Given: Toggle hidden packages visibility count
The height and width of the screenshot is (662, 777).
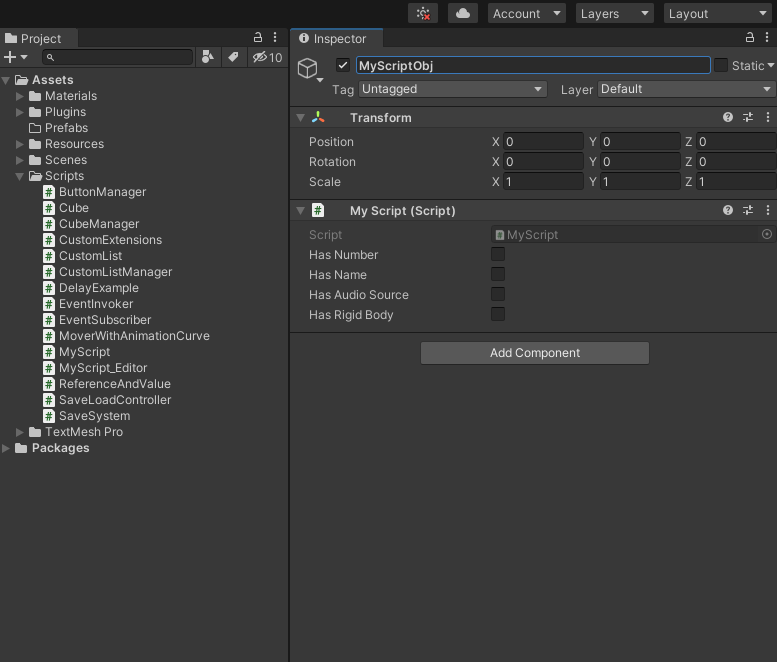Looking at the screenshot, I should [x=267, y=57].
